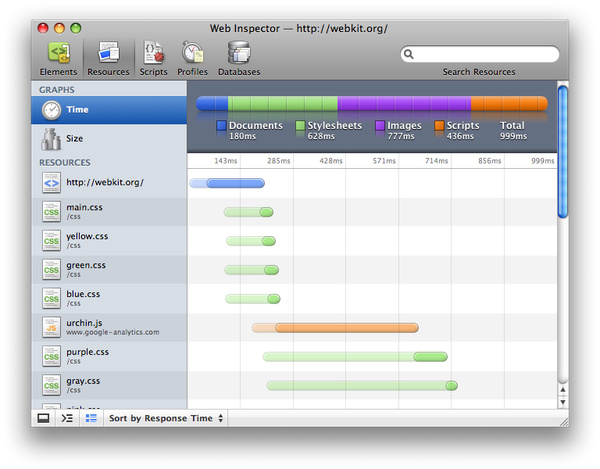600x469 pixels.
Task: Click the Total 999ms summary label
Action: (x=513, y=130)
